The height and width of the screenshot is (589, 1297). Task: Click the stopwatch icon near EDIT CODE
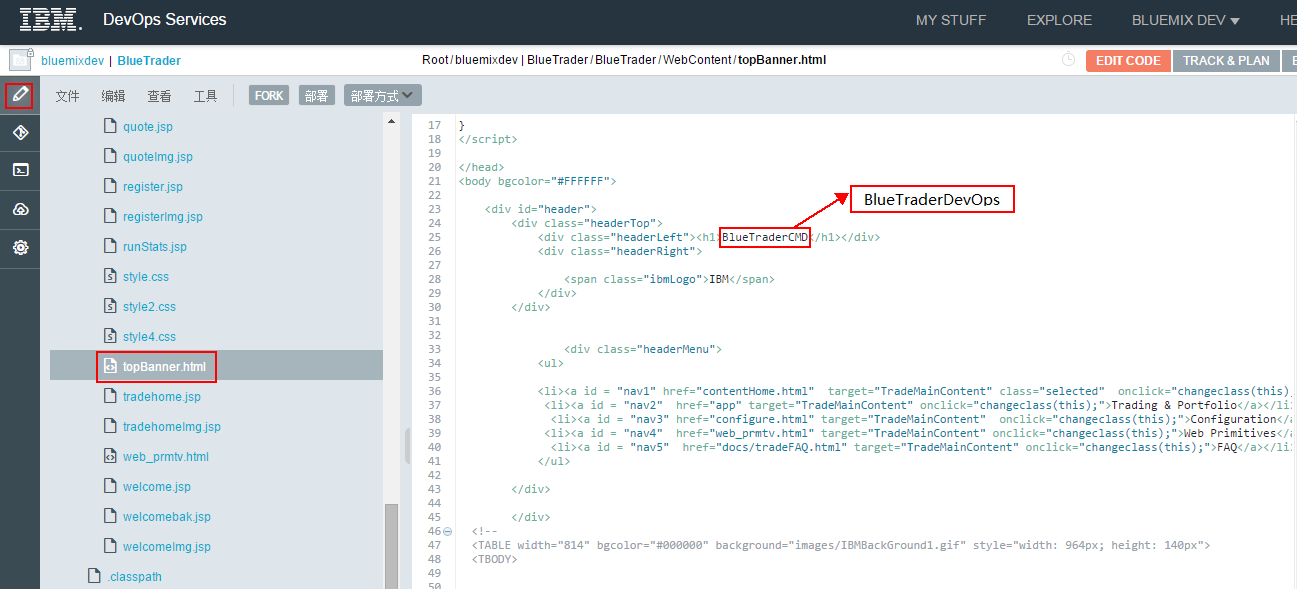1068,60
